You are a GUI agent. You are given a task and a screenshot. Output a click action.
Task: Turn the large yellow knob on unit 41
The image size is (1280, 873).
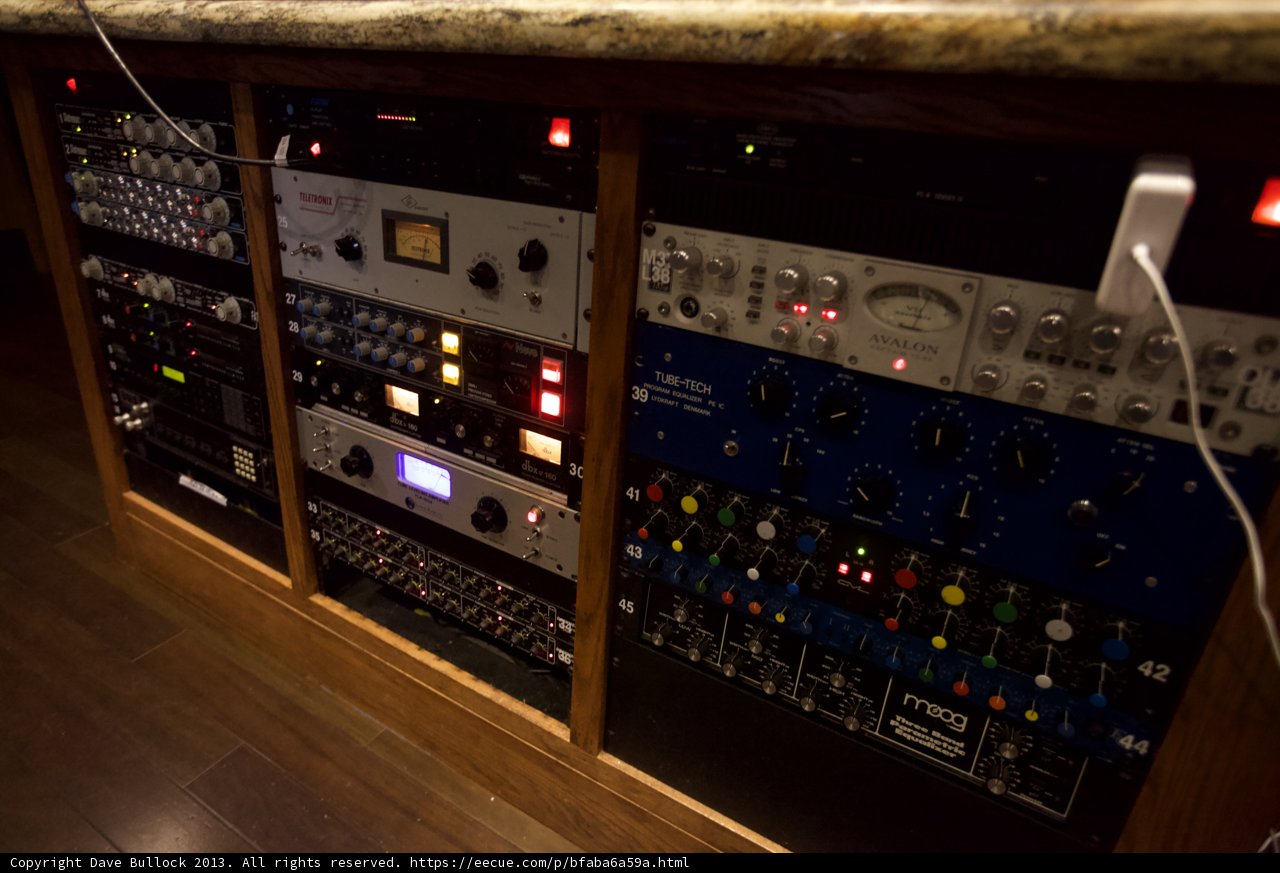pyautogui.click(x=690, y=504)
